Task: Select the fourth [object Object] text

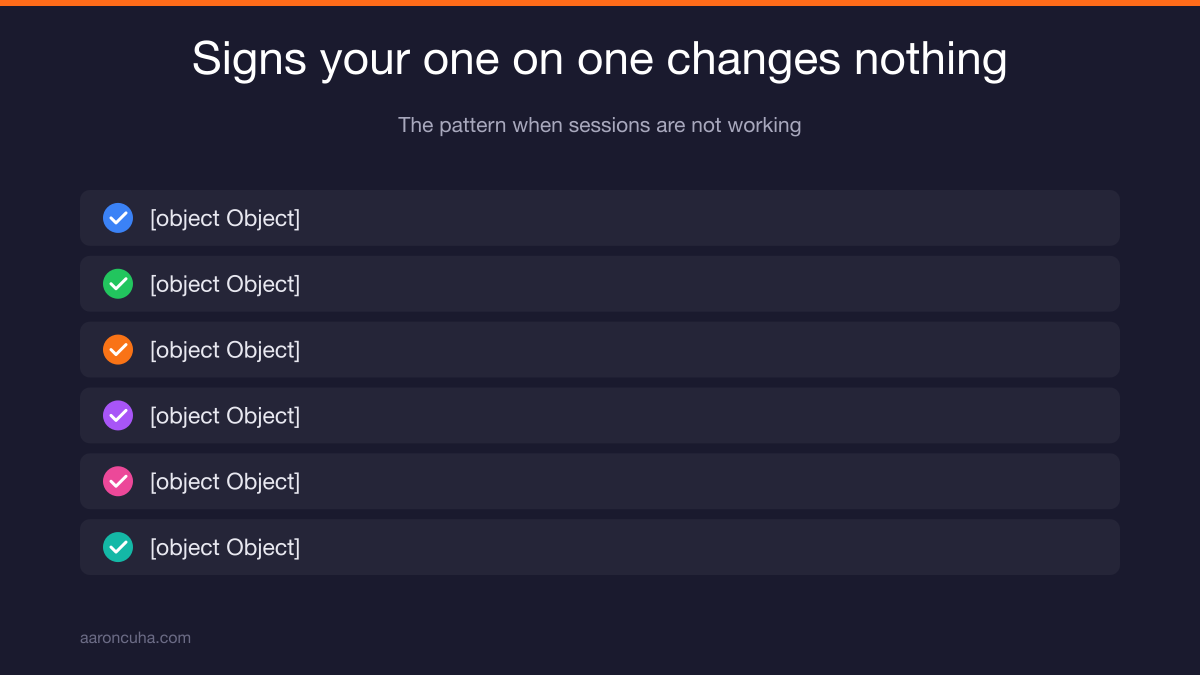Action: 225,416
